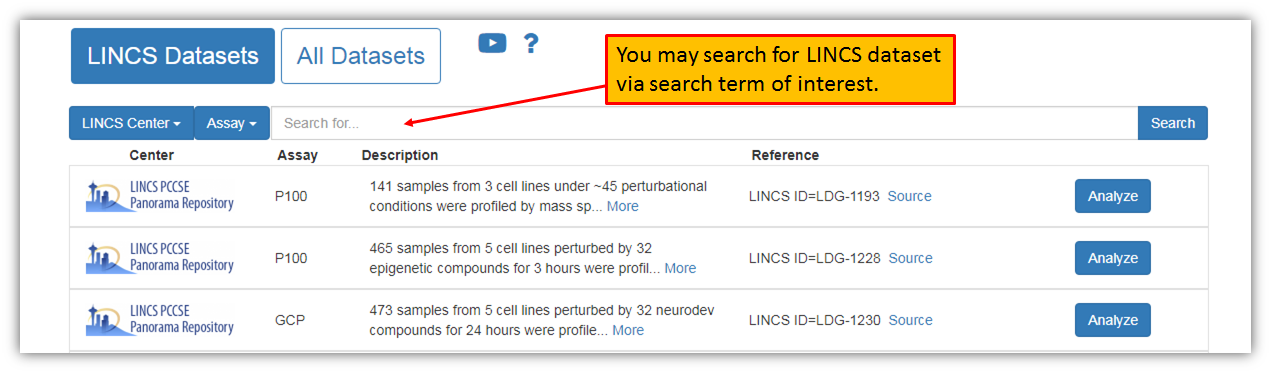The width and height of the screenshot is (1271, 373).
Task: Open Source link for LDG-1230
Action: 910,320
